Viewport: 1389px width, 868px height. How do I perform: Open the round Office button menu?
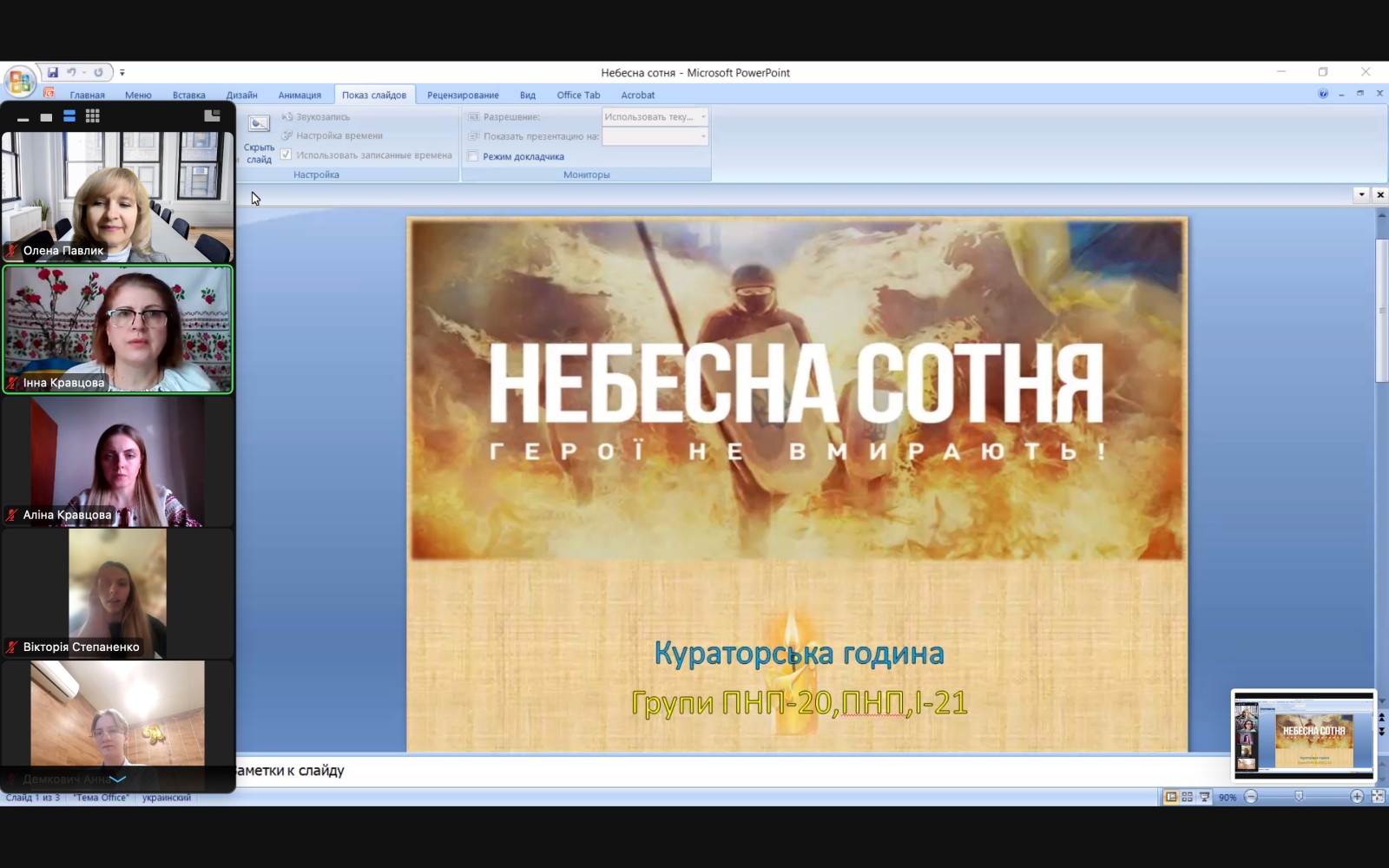coord(20,82)
